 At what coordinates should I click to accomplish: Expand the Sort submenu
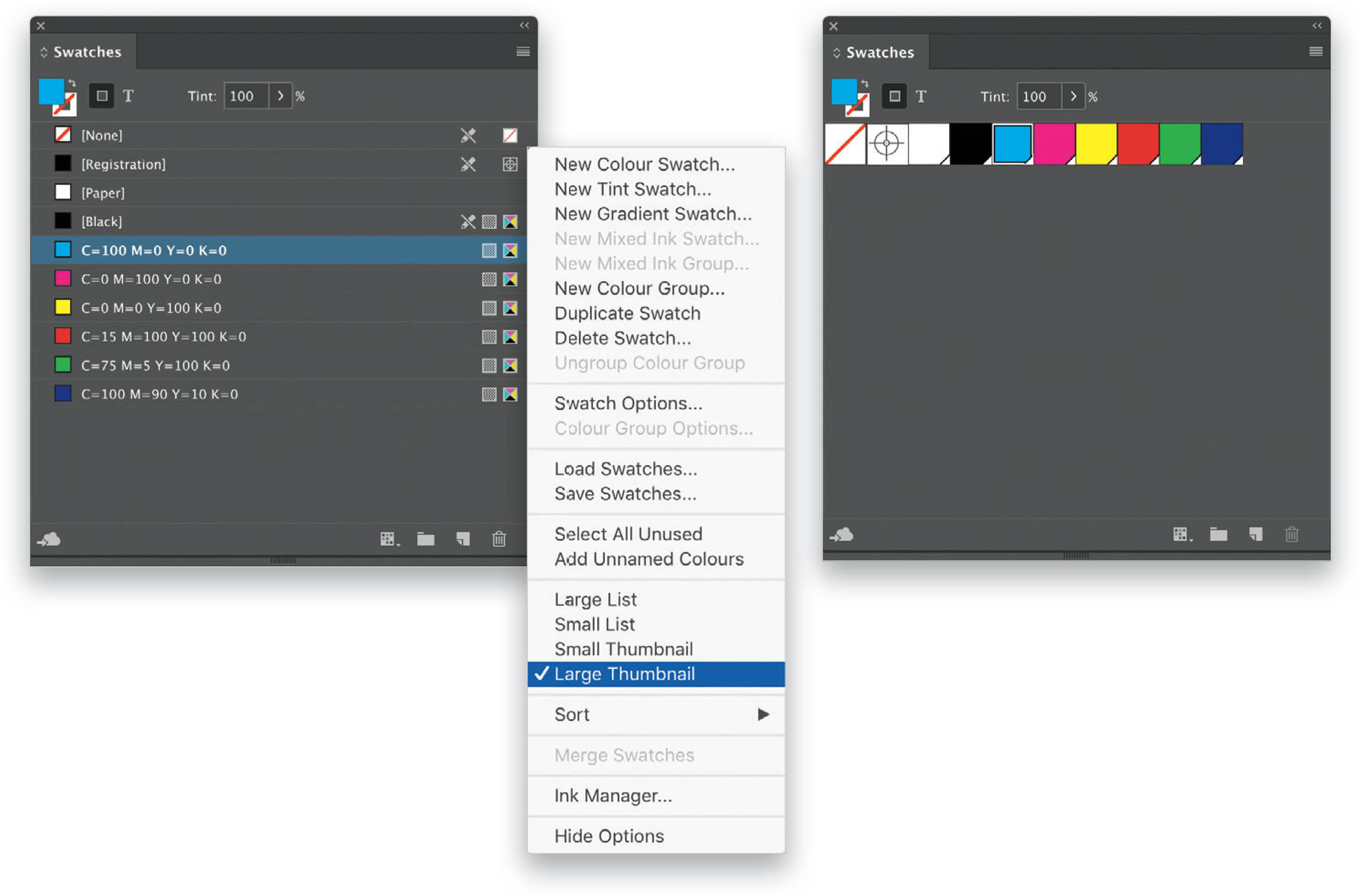tap(656, 715)
